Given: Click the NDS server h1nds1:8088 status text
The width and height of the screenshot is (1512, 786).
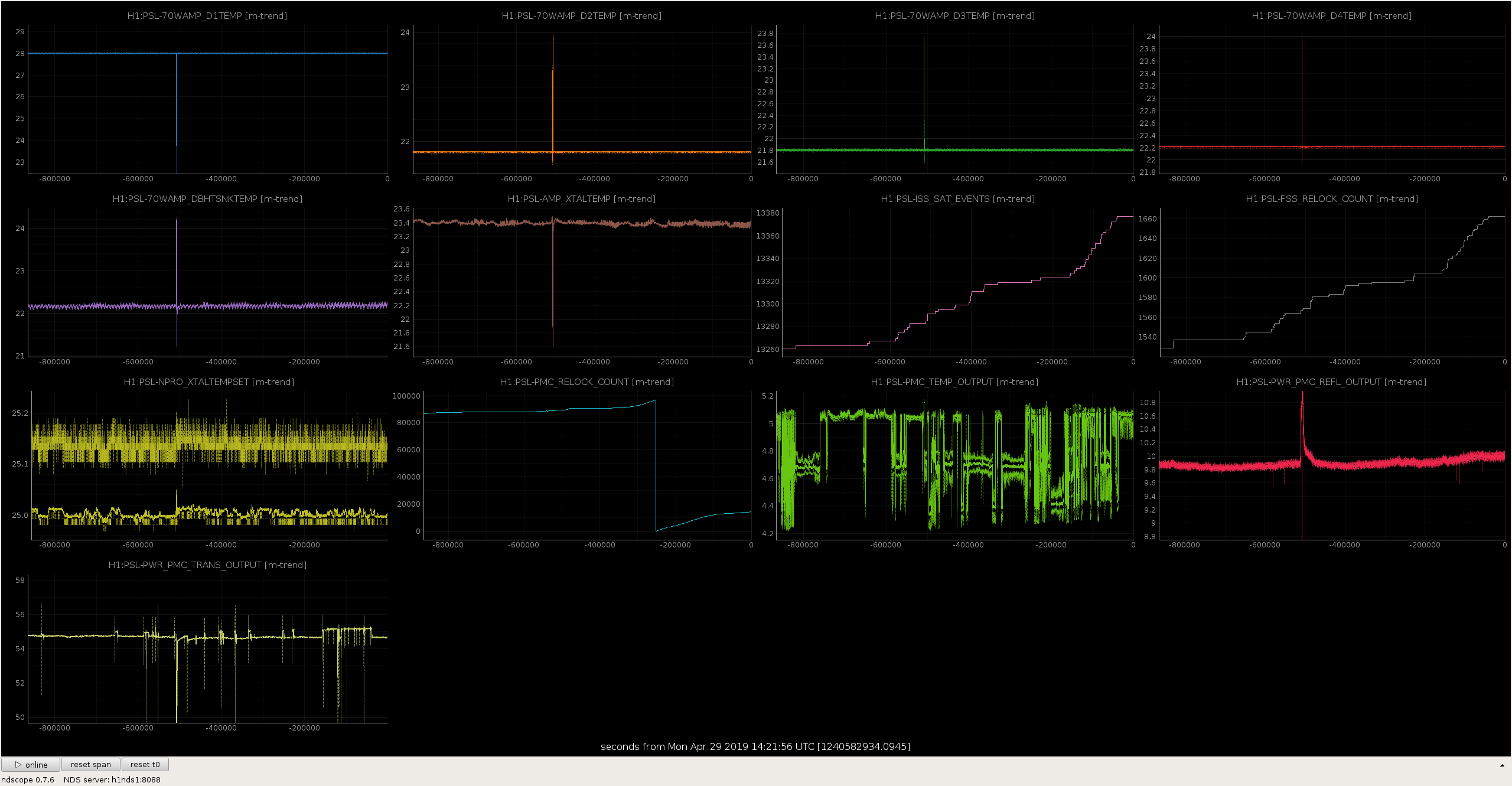Looking at the screenshot, I should point(112,780).
